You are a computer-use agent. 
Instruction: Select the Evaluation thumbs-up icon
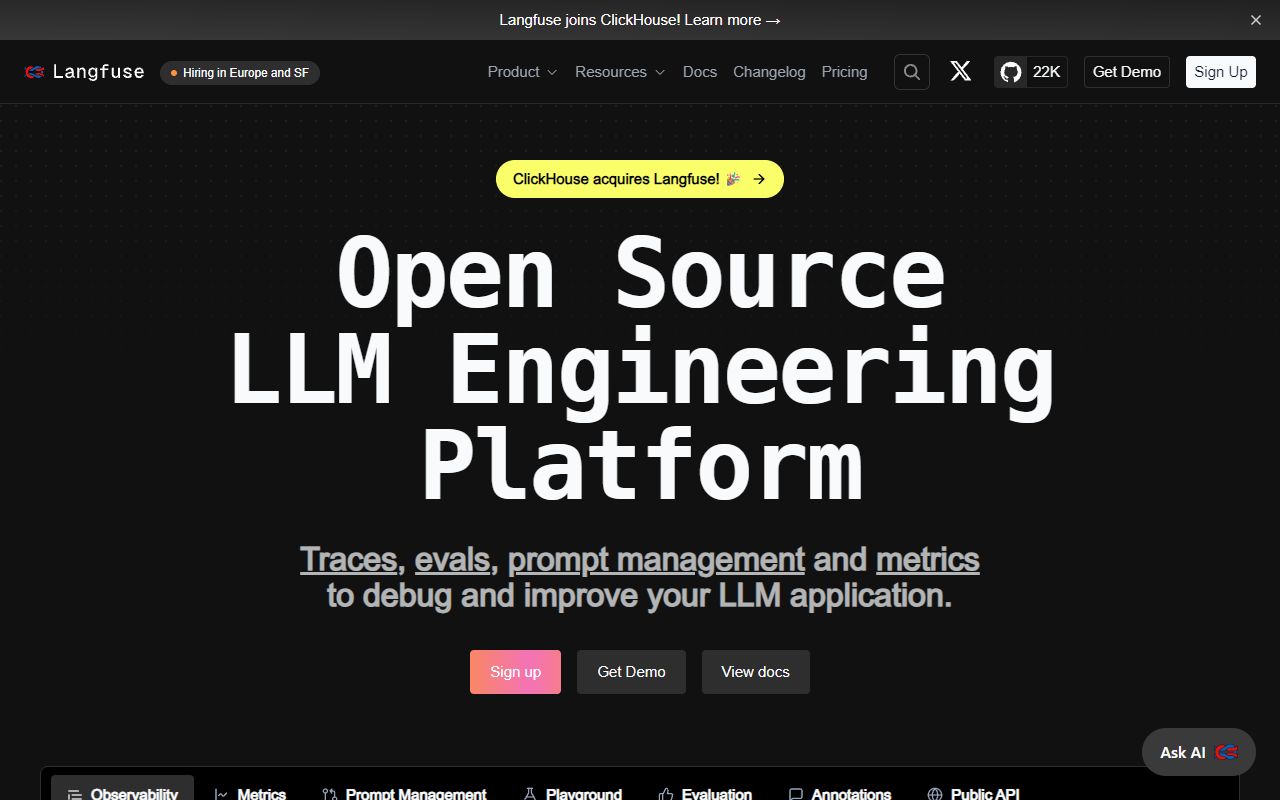click(x=663, y=793)
